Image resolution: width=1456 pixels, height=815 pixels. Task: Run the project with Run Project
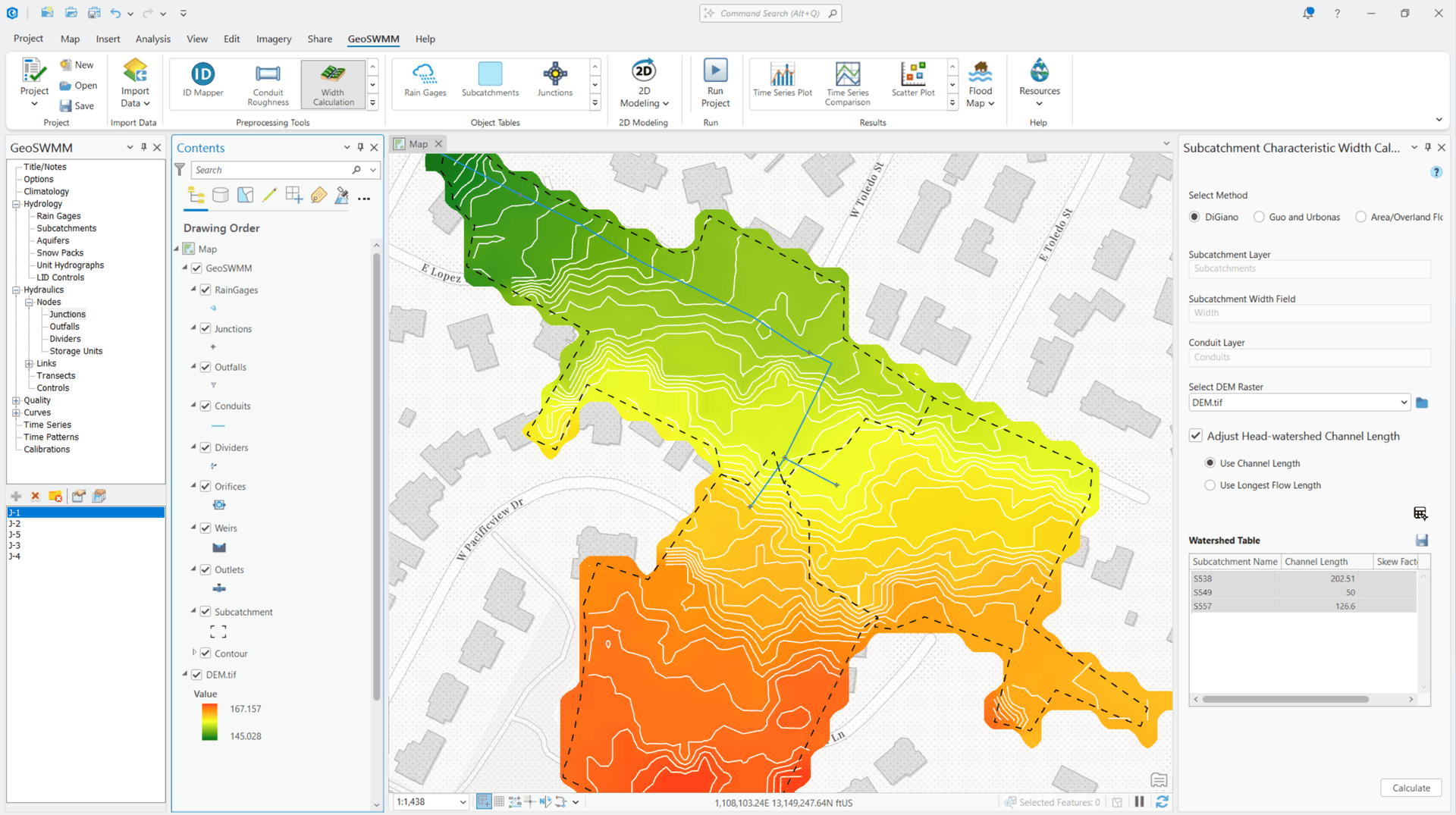pyautogui.click(x=714, y=81)
